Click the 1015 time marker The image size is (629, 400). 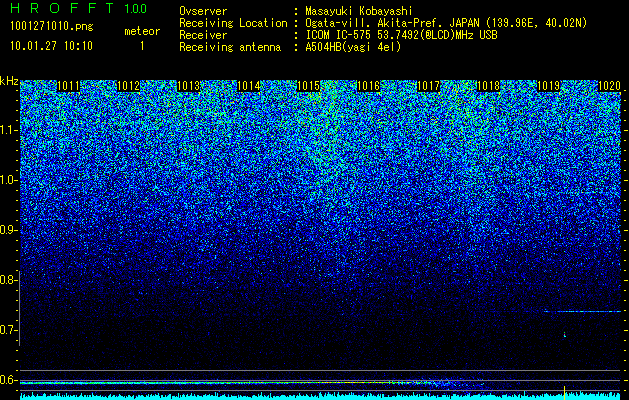(308, 86)
